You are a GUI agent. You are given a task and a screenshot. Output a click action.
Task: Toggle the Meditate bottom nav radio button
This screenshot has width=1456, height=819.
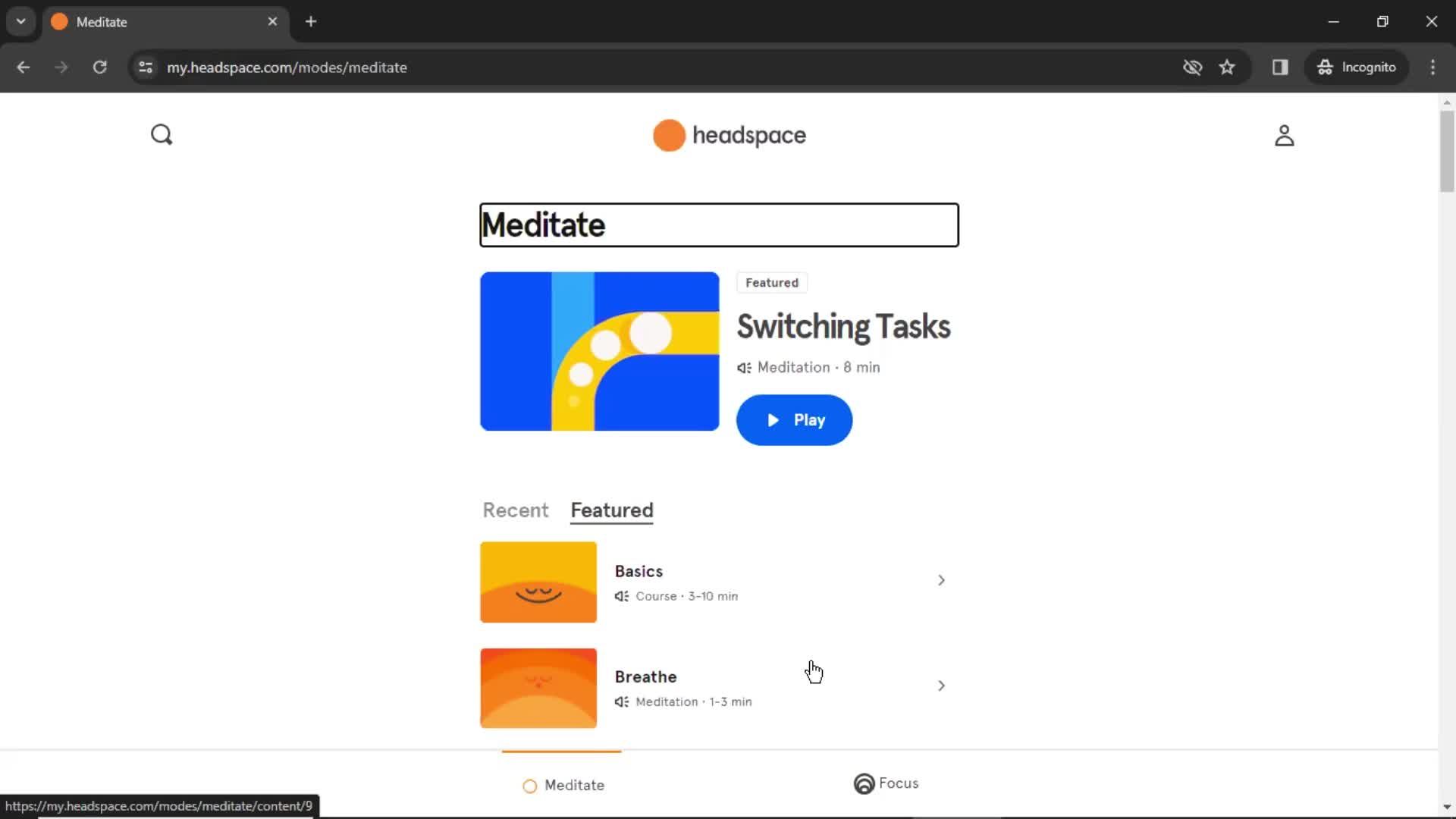tap(530, 785)
